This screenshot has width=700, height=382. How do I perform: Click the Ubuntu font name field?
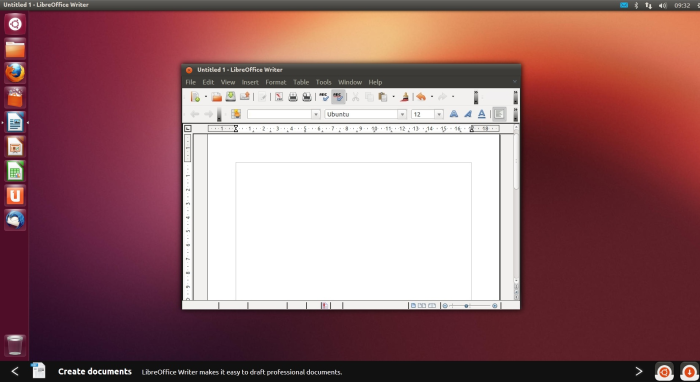[x=361, y=114]
